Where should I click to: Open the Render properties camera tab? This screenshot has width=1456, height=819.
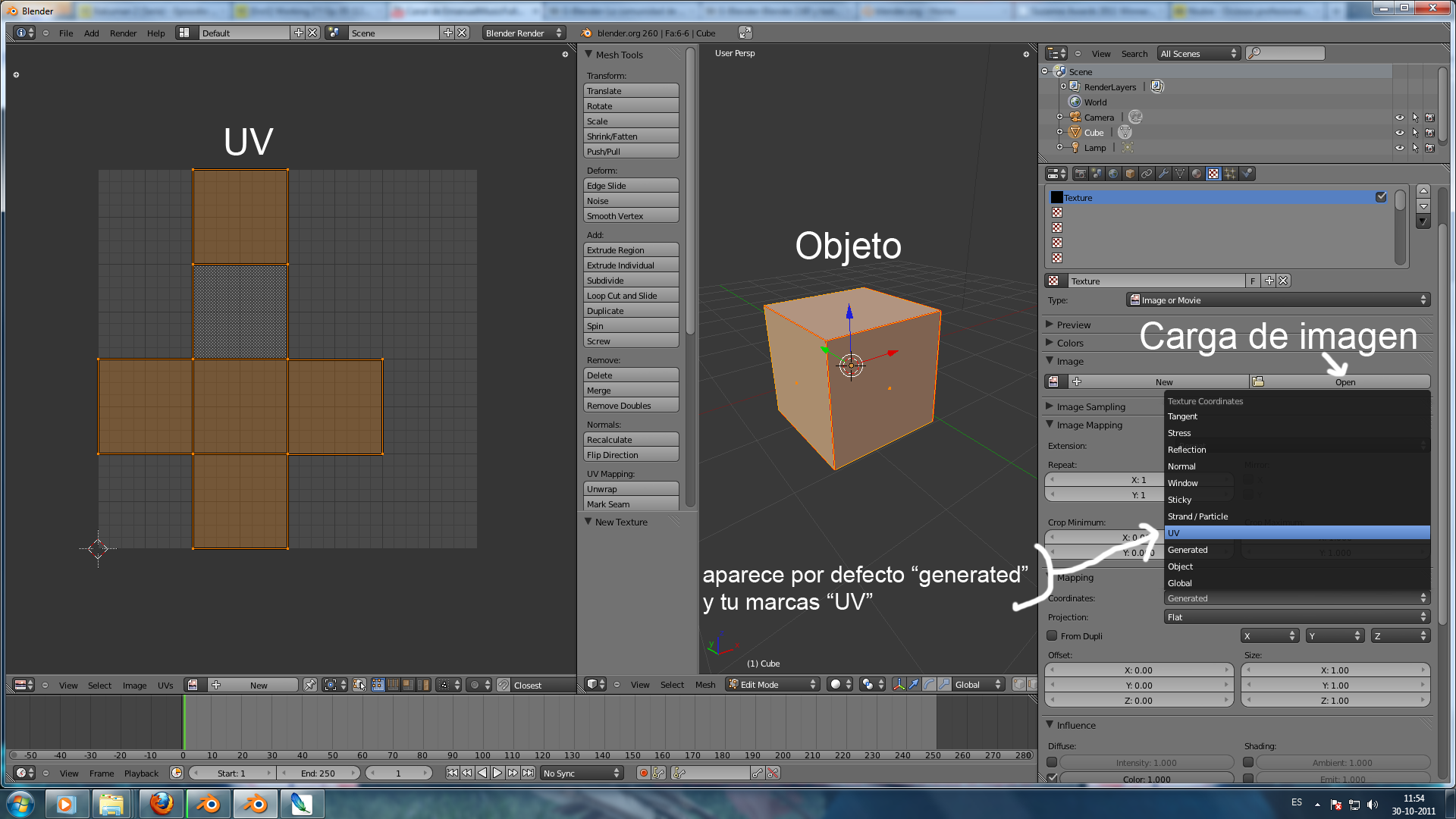pyautogui.click(x=1081, y=174)
